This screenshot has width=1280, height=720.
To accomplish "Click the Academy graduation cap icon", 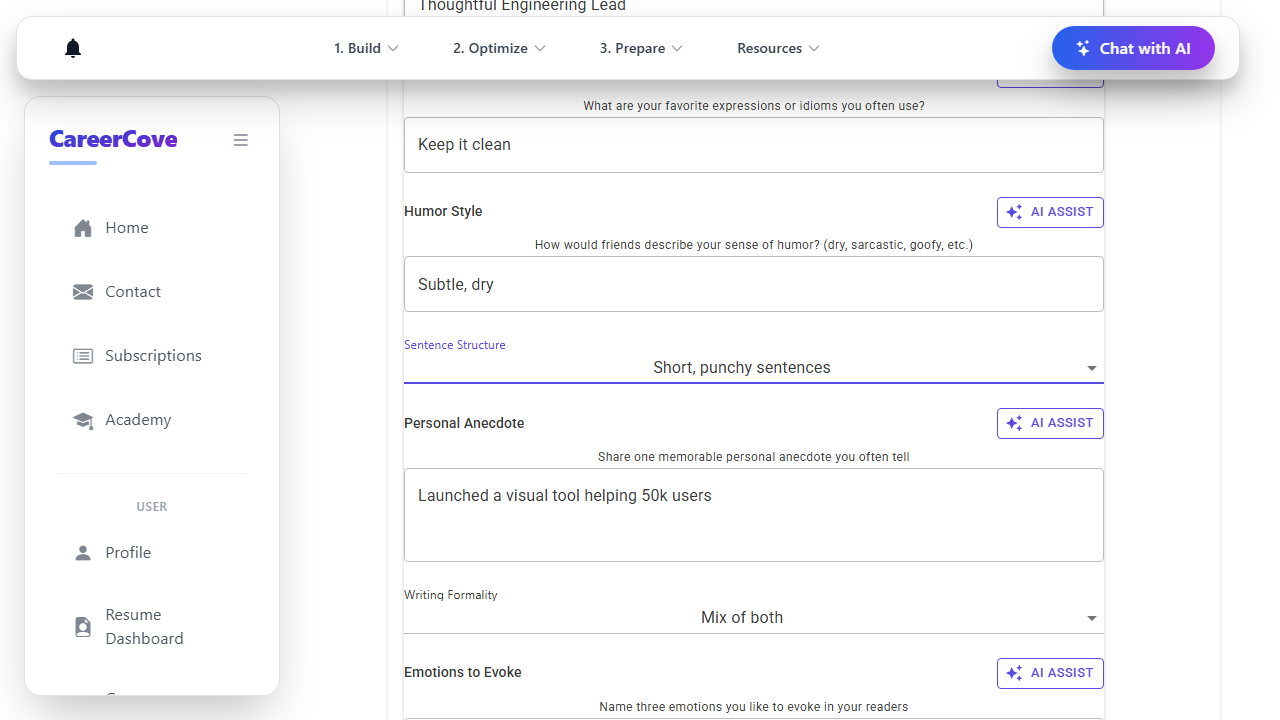I will pos(83,420).
